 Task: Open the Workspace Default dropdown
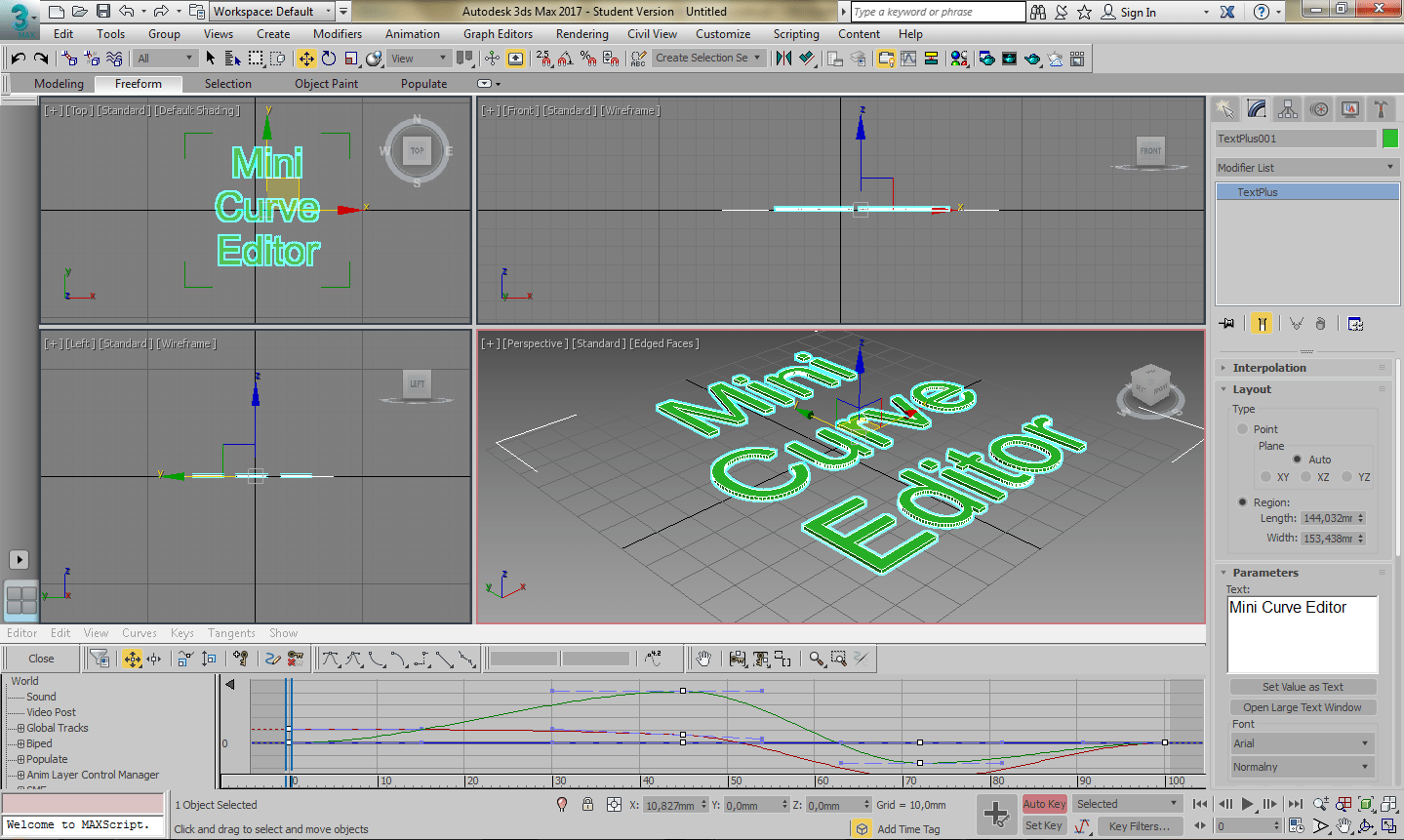(271, 12)
